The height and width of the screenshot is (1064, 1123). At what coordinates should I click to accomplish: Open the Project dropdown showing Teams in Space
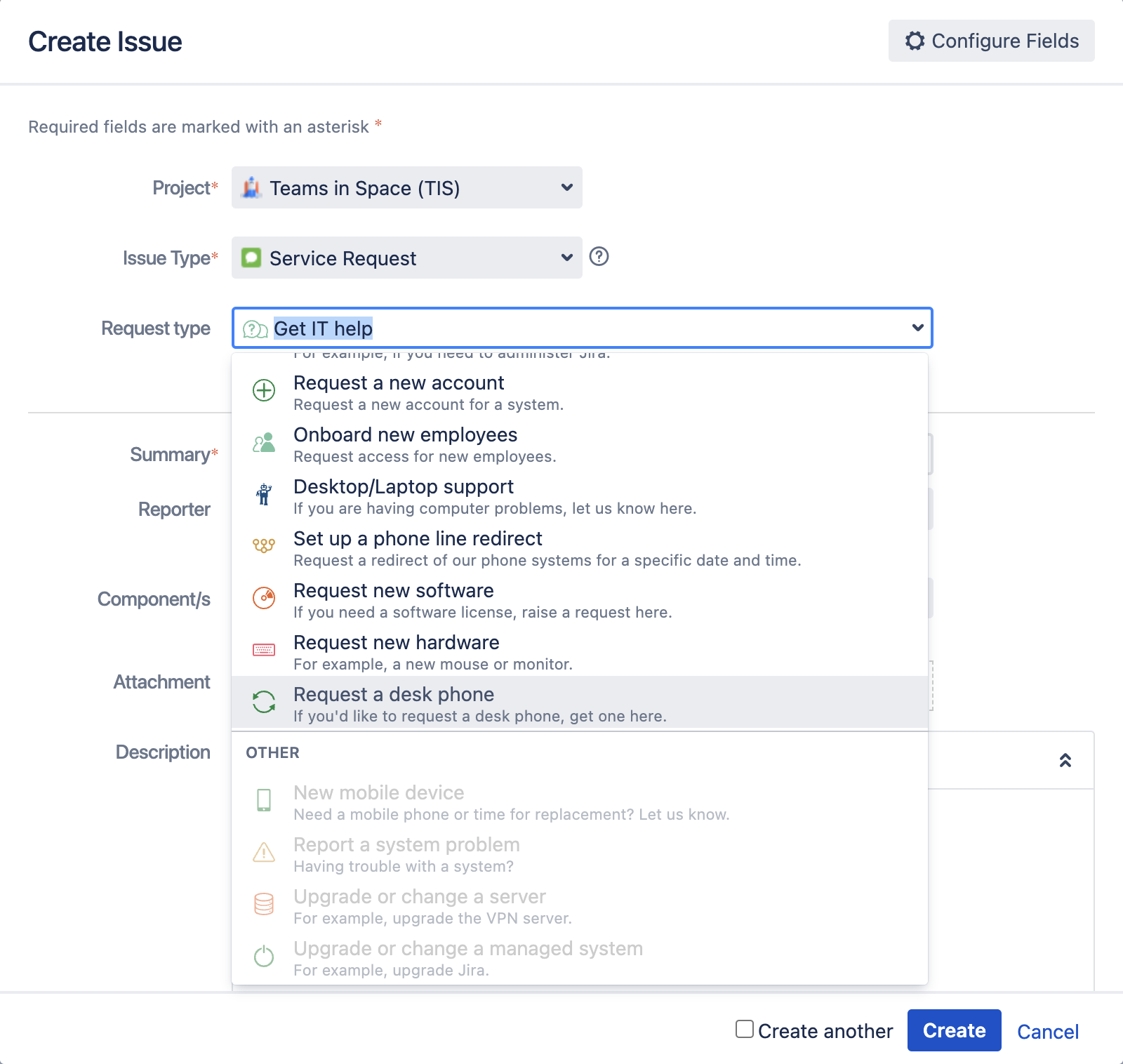[406, 187]
